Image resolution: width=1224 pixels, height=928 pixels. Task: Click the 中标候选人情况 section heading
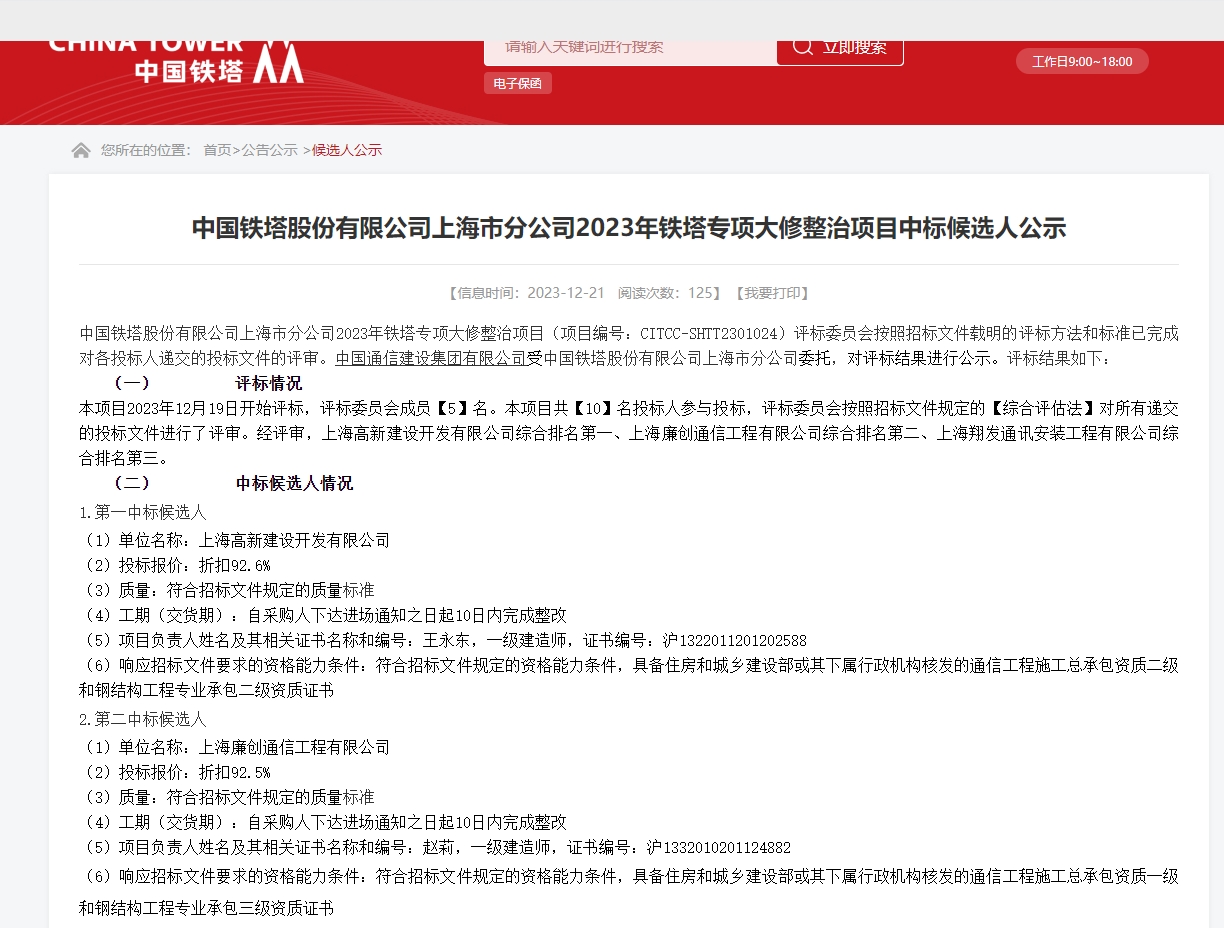coord(294,483)
